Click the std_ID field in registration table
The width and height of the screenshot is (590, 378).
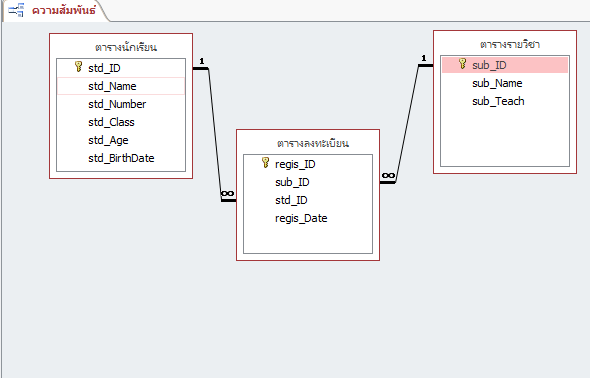coord(308,200)
